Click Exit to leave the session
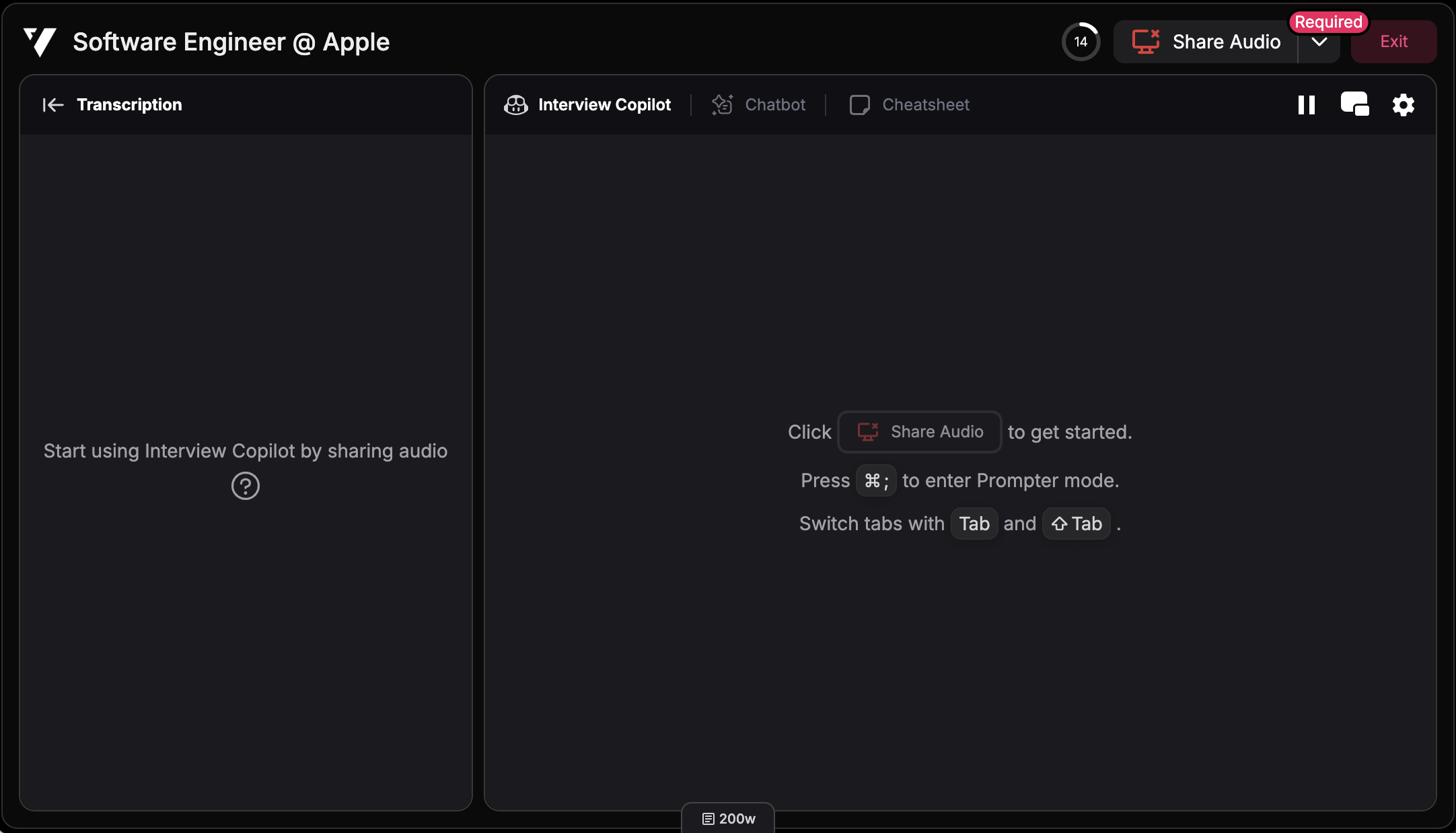This screenshot has height=833, width=1456. 1393,41
